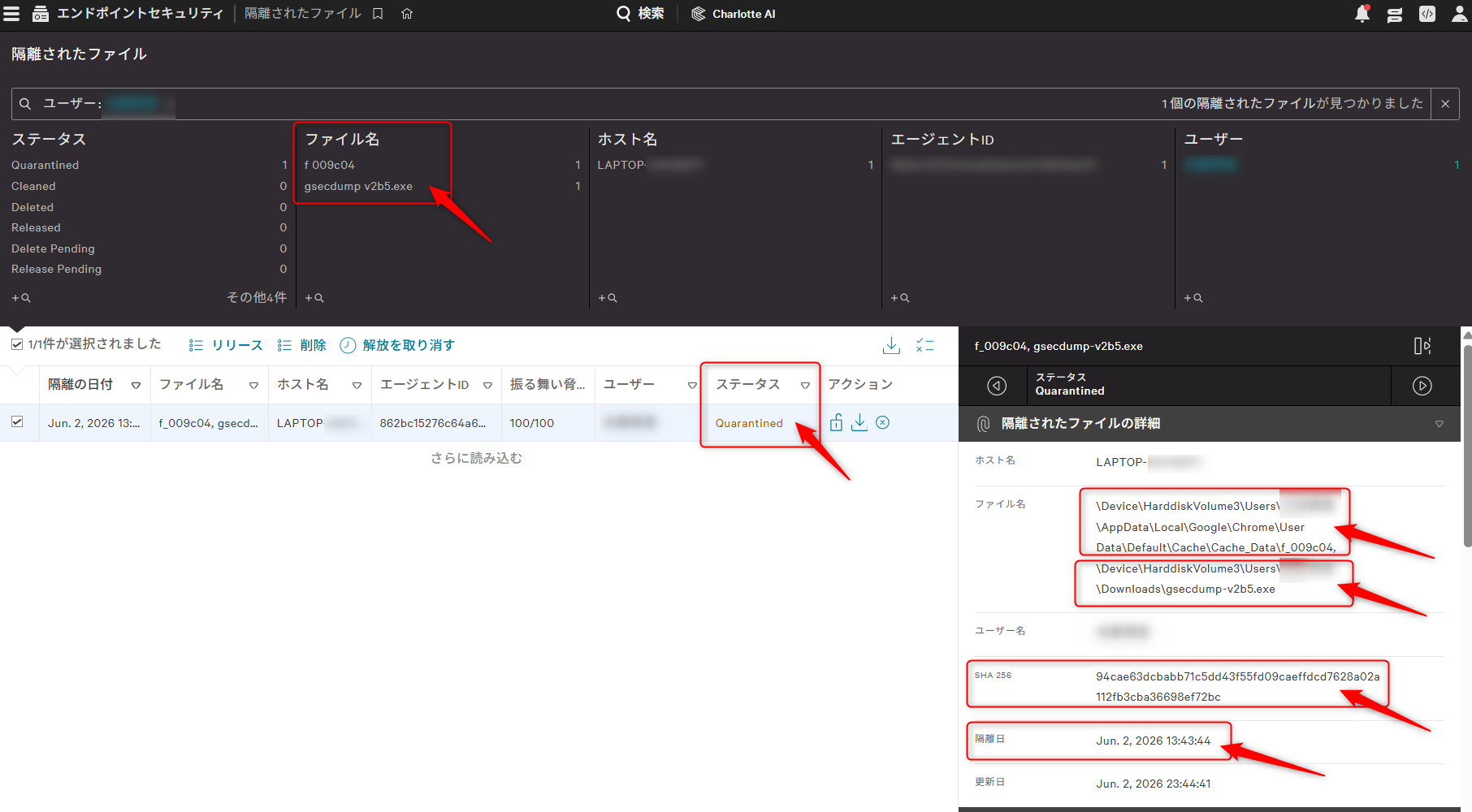Release the file via row unlock icon
The width and height of the screenshot is (1472, 812).
[x=837, y=422]
